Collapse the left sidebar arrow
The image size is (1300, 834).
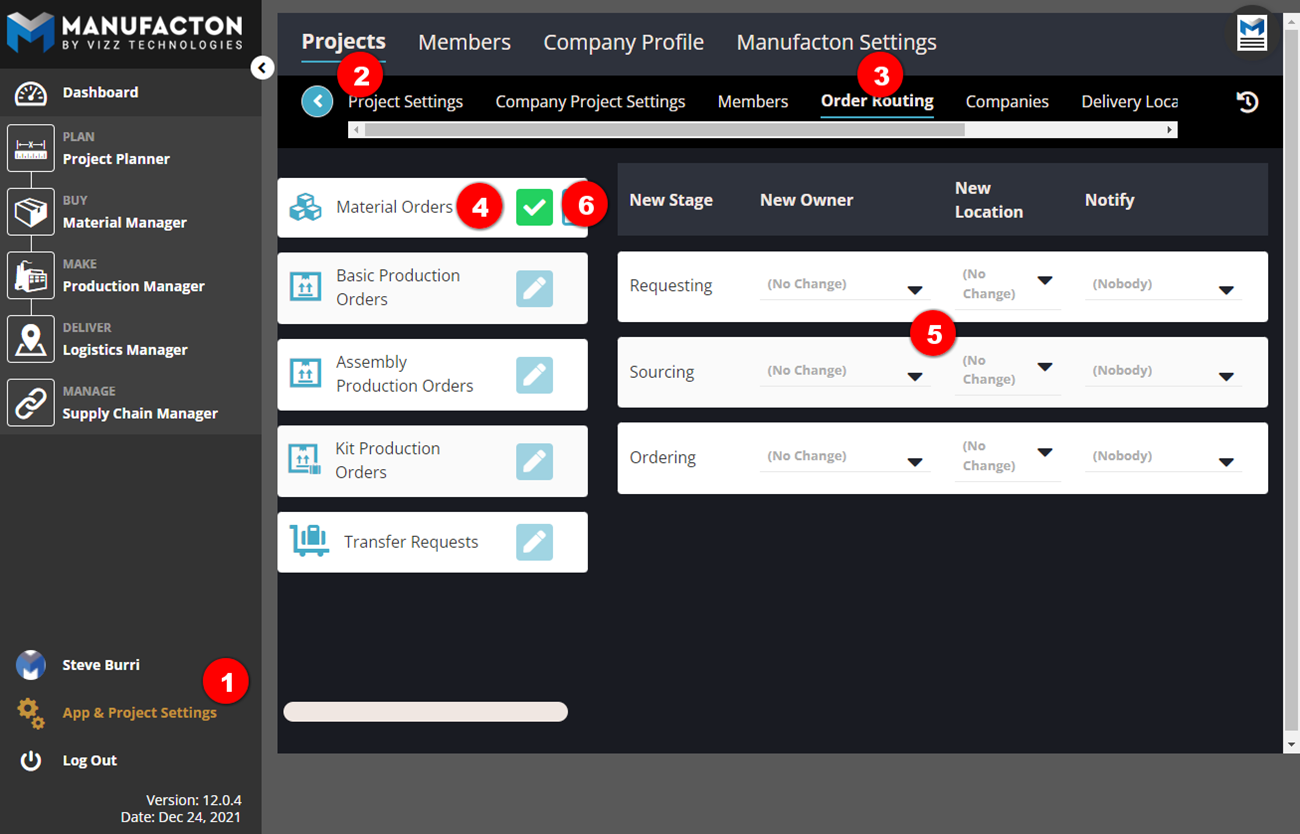(x=262, y=68)
